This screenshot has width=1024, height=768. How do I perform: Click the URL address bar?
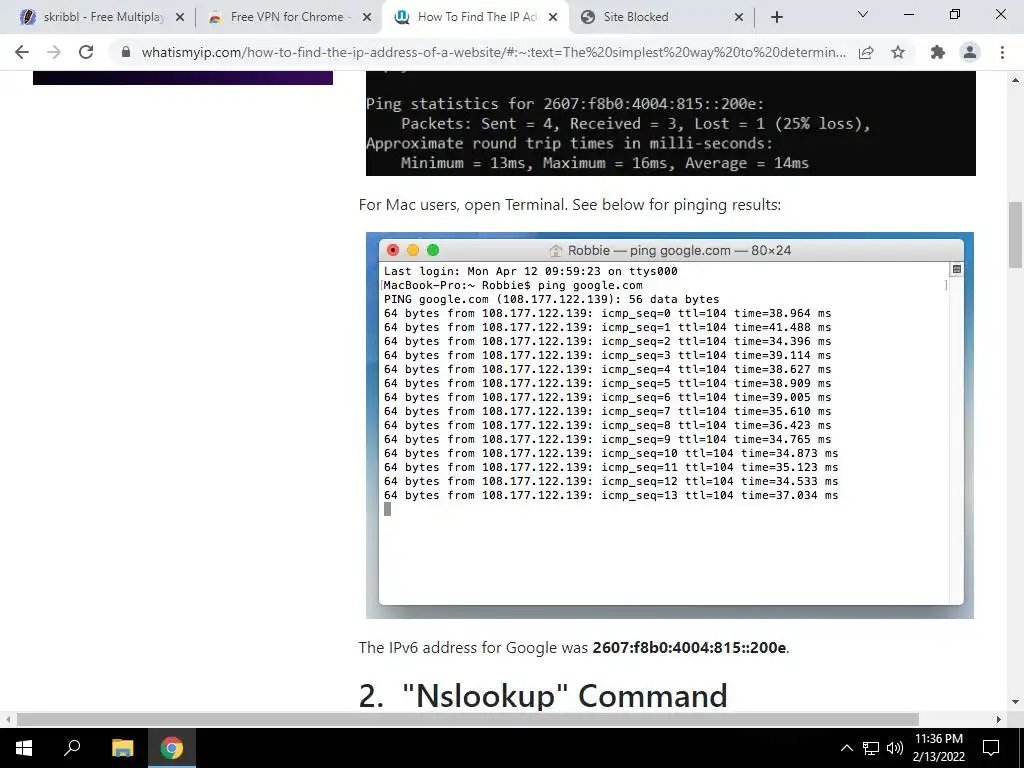coord(493,52)
